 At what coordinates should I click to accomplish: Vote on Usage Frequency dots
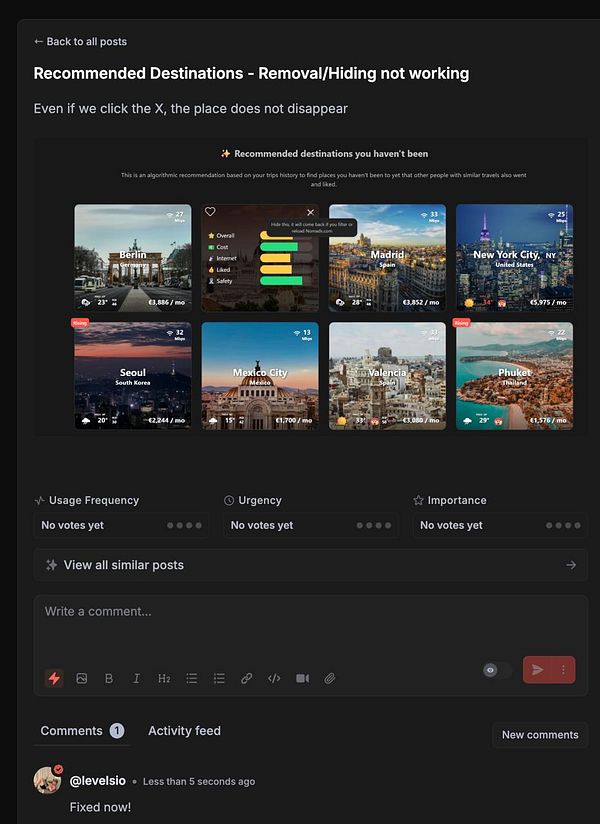point(184,525)
